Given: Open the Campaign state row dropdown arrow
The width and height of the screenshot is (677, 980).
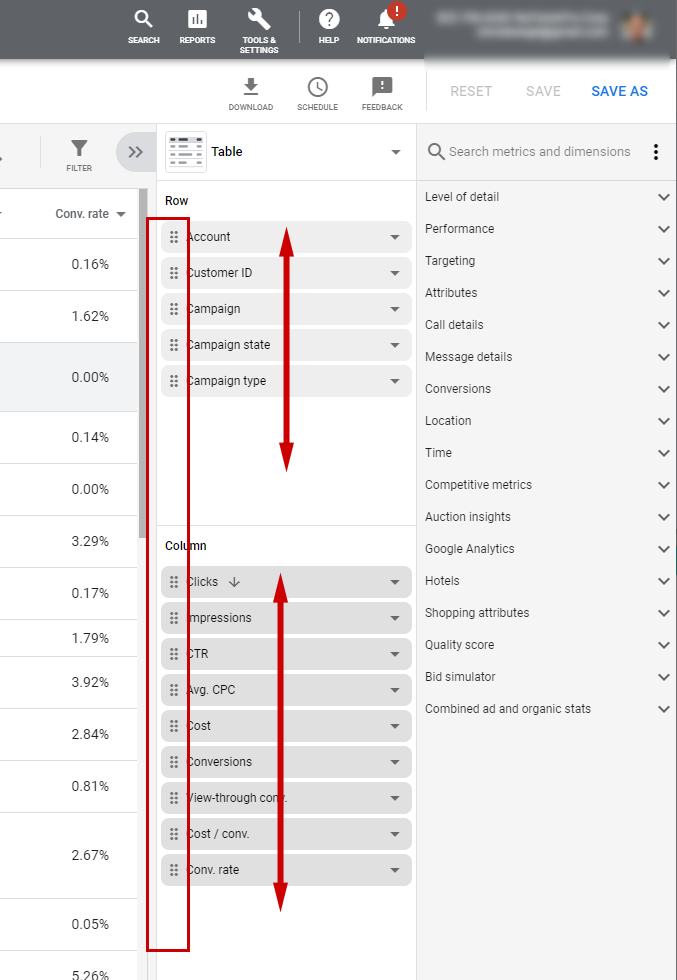Looking at the screenshot, I should click(x=395, y=345).
